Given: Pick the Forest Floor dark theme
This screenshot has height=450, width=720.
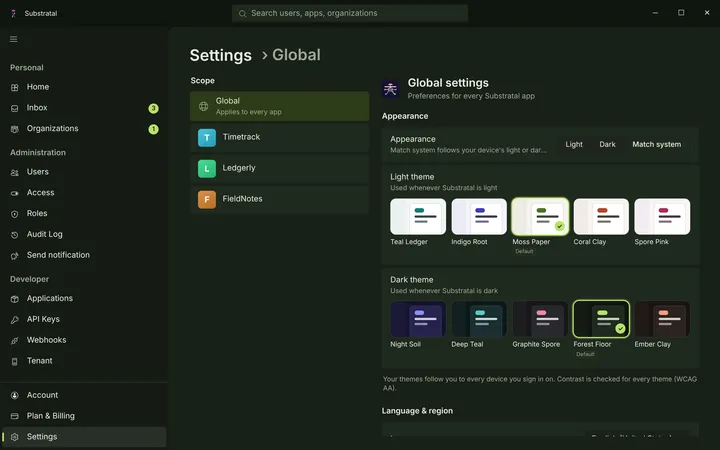Looking at the screenshot, I should click(x=601, y=319).
